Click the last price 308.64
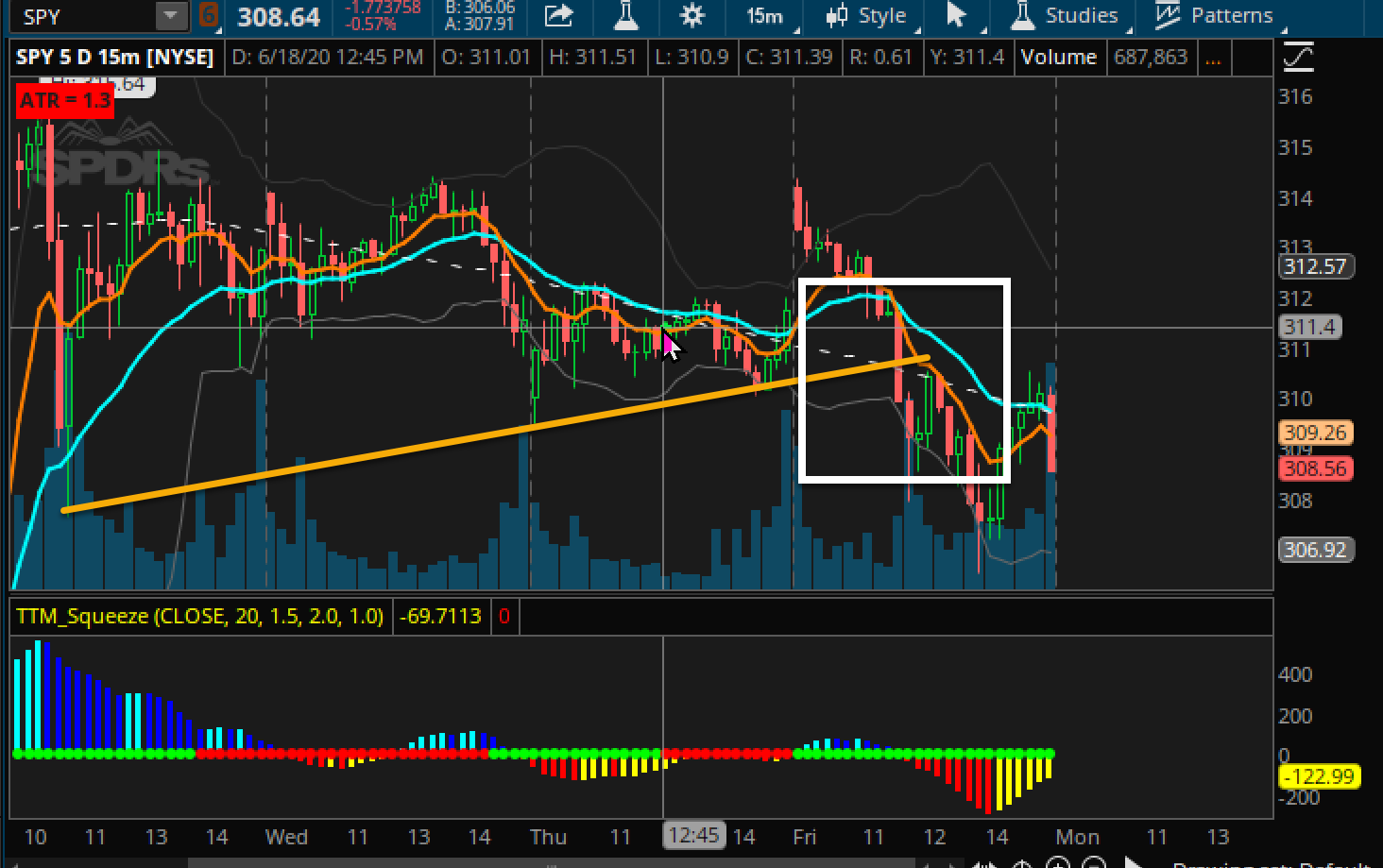The width and height of the screenshot is (1383, 868). [x=279, y=17]
